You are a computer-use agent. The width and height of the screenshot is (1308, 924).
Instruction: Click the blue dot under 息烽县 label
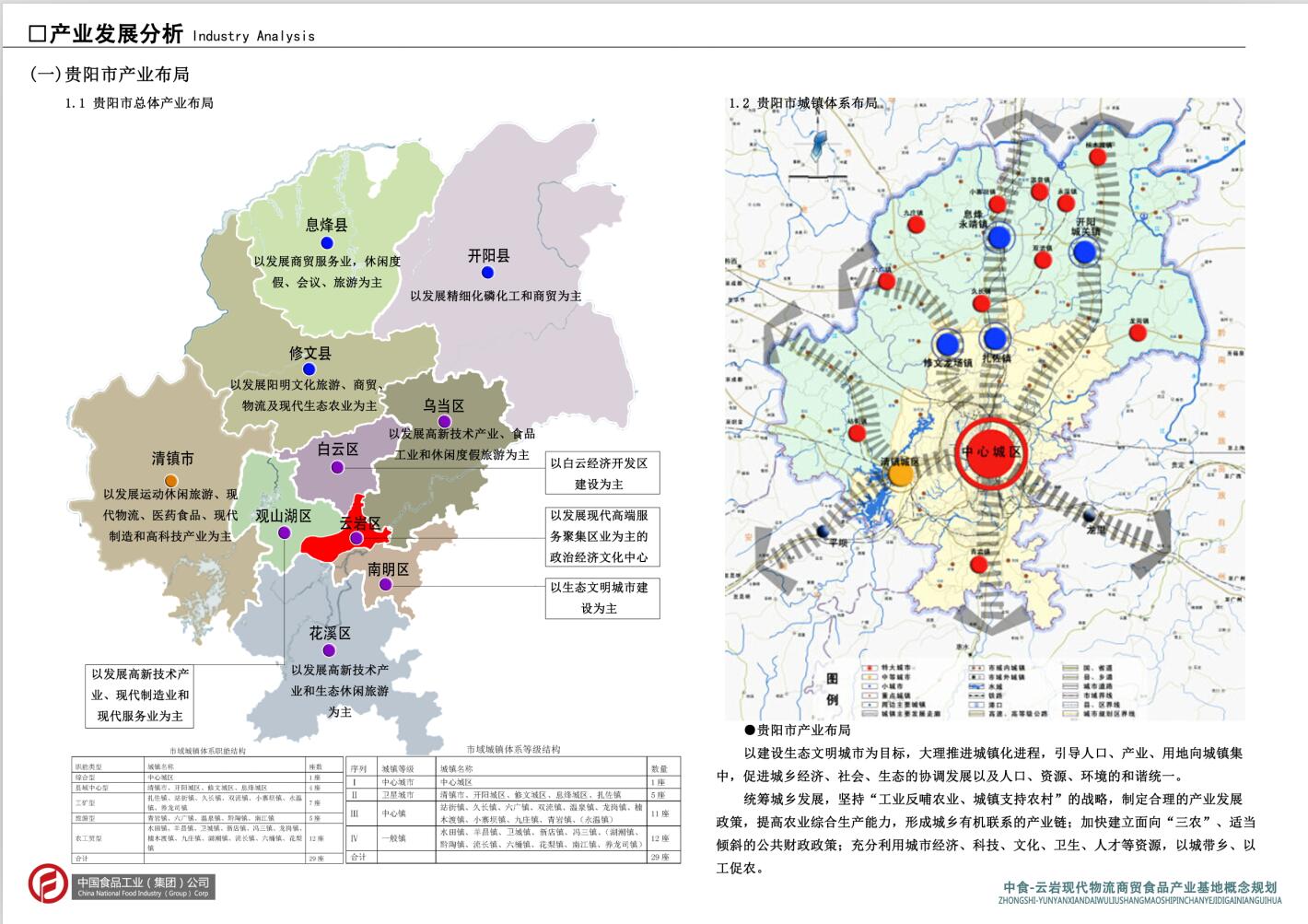click(x=327, y=242)
